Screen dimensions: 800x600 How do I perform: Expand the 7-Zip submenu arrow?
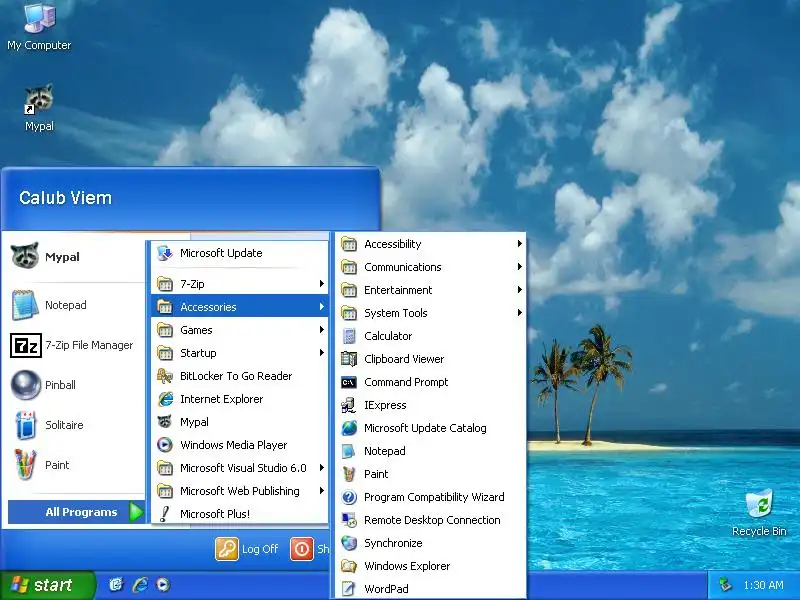pyautogui.click(x=321, y=284)
